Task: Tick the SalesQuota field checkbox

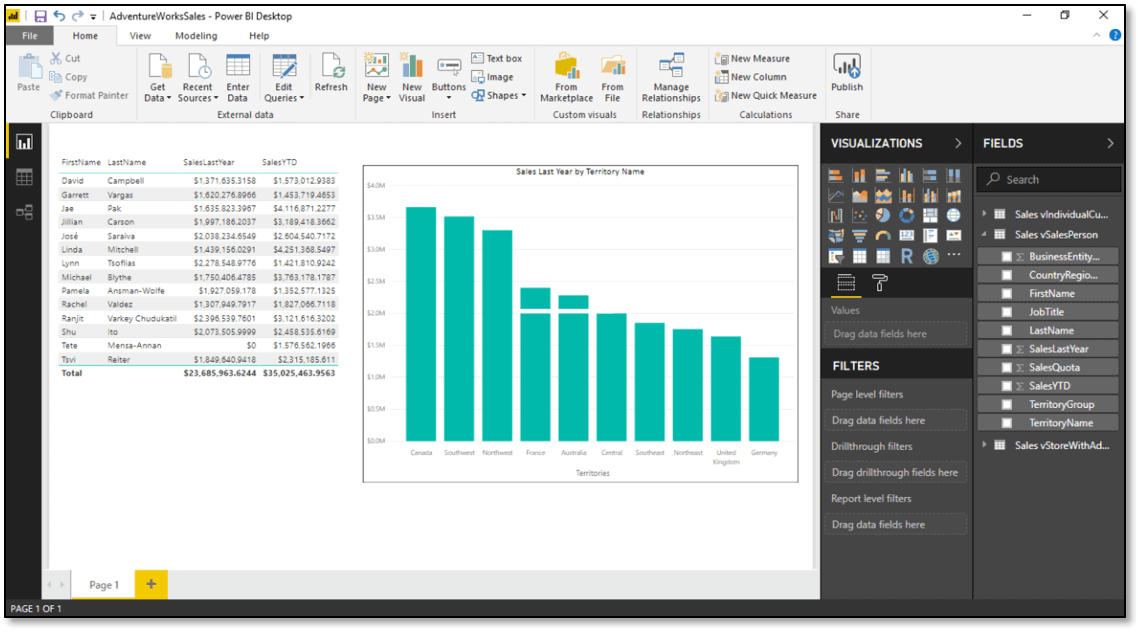Action: coord(1007,367)
